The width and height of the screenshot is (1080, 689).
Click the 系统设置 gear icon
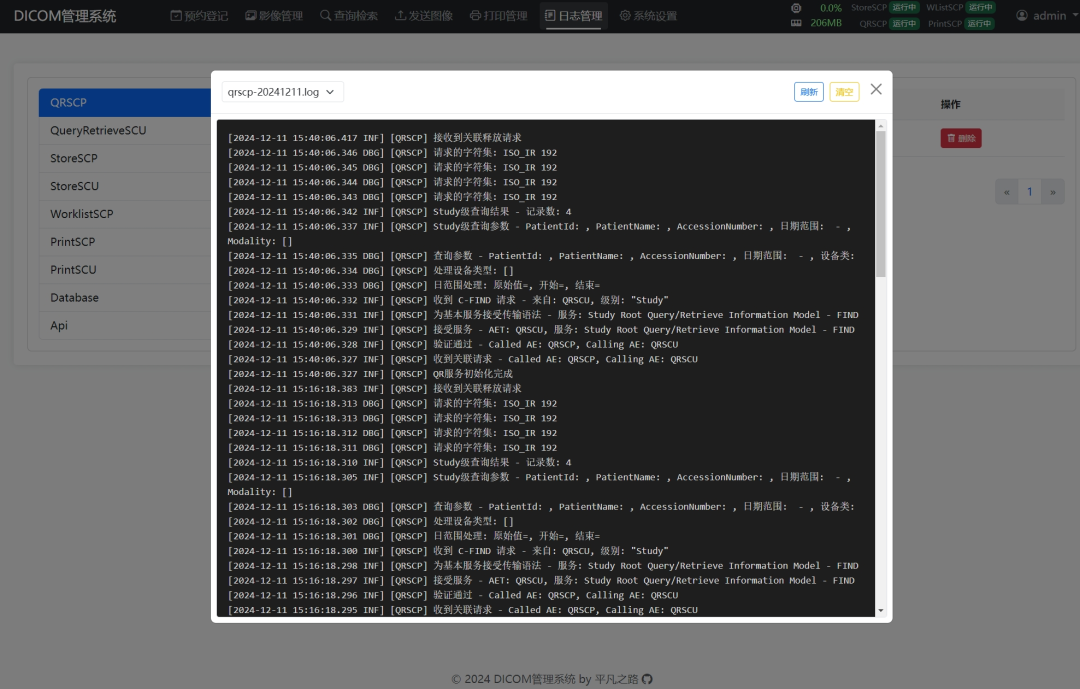tap(625, 16)
